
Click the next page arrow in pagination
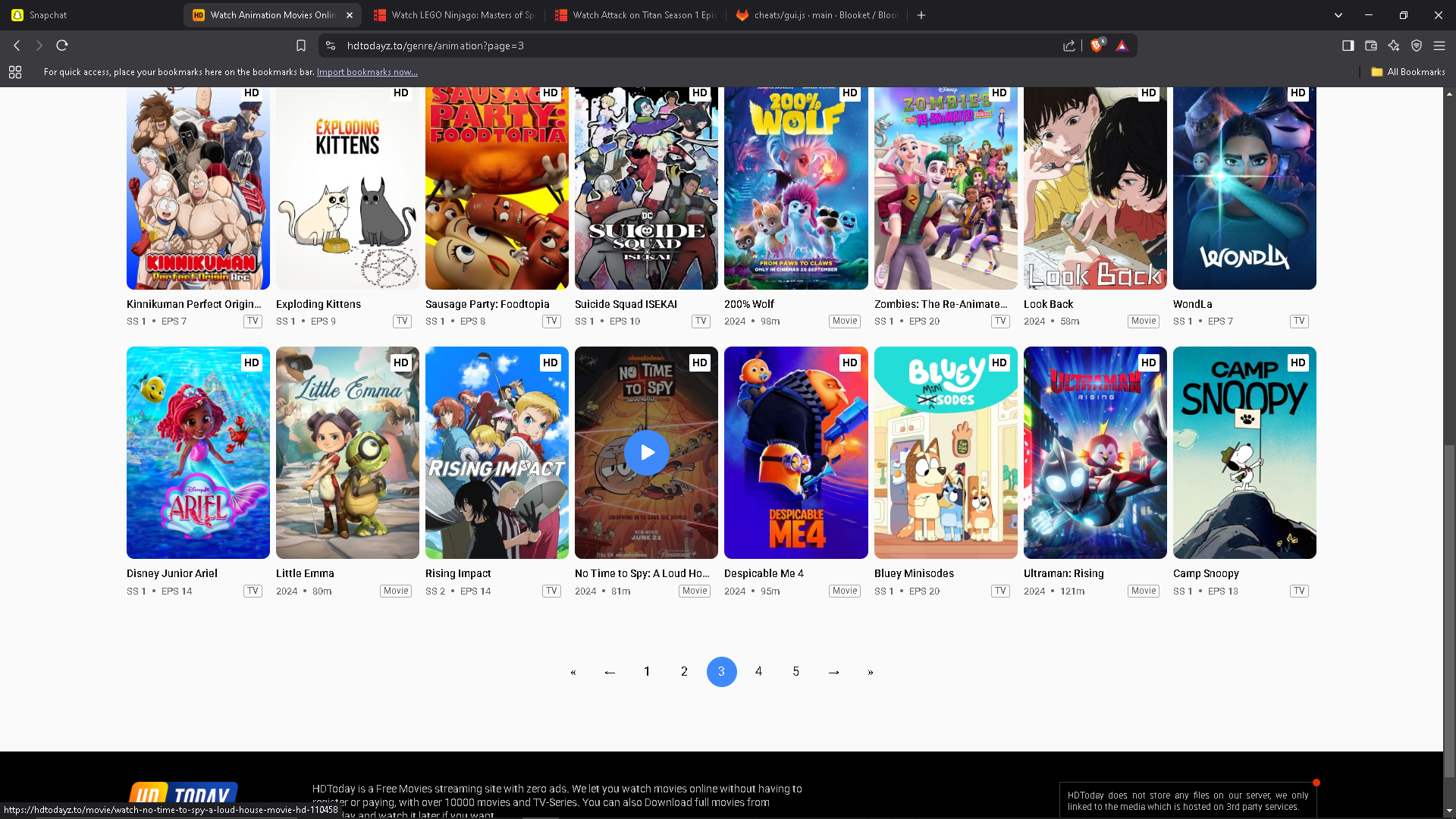(x=833, y=672)
